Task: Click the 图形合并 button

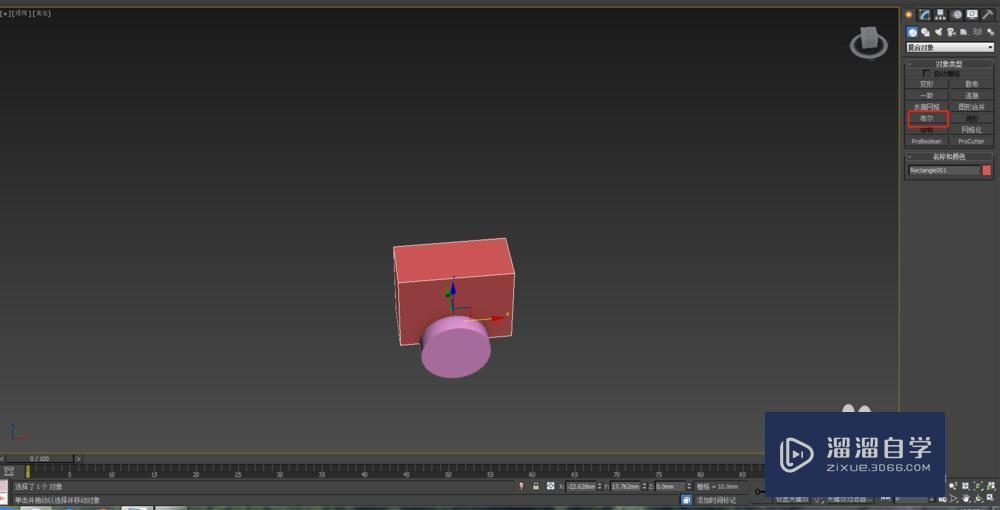Action: click(x=971, y=106)
